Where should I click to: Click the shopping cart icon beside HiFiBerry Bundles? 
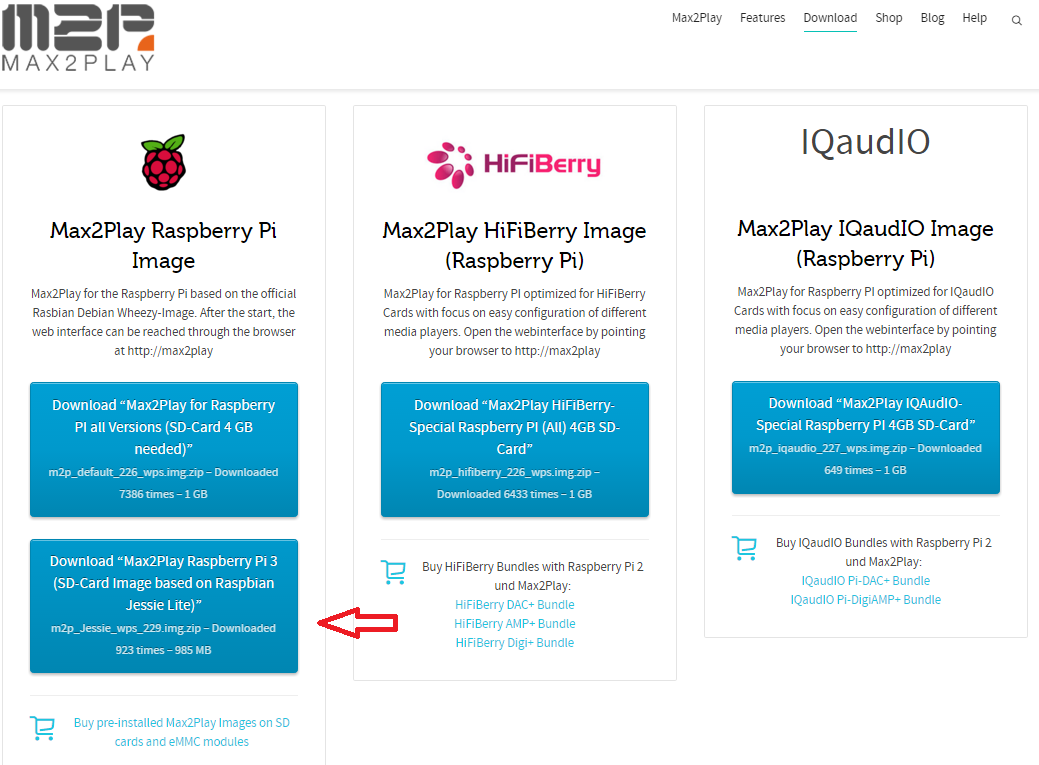point(393,572)
